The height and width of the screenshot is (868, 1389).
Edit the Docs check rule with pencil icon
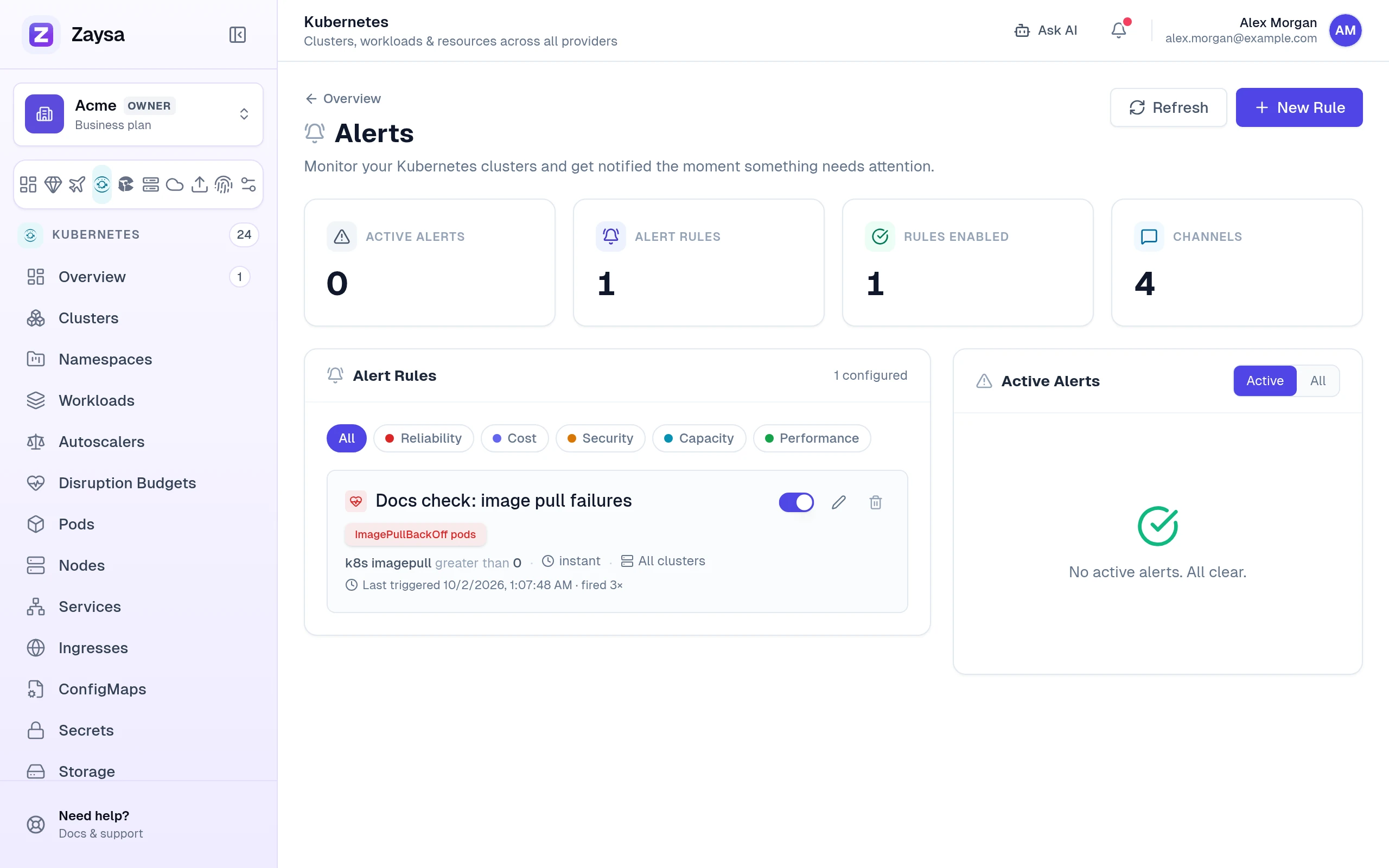coord(839,502)
